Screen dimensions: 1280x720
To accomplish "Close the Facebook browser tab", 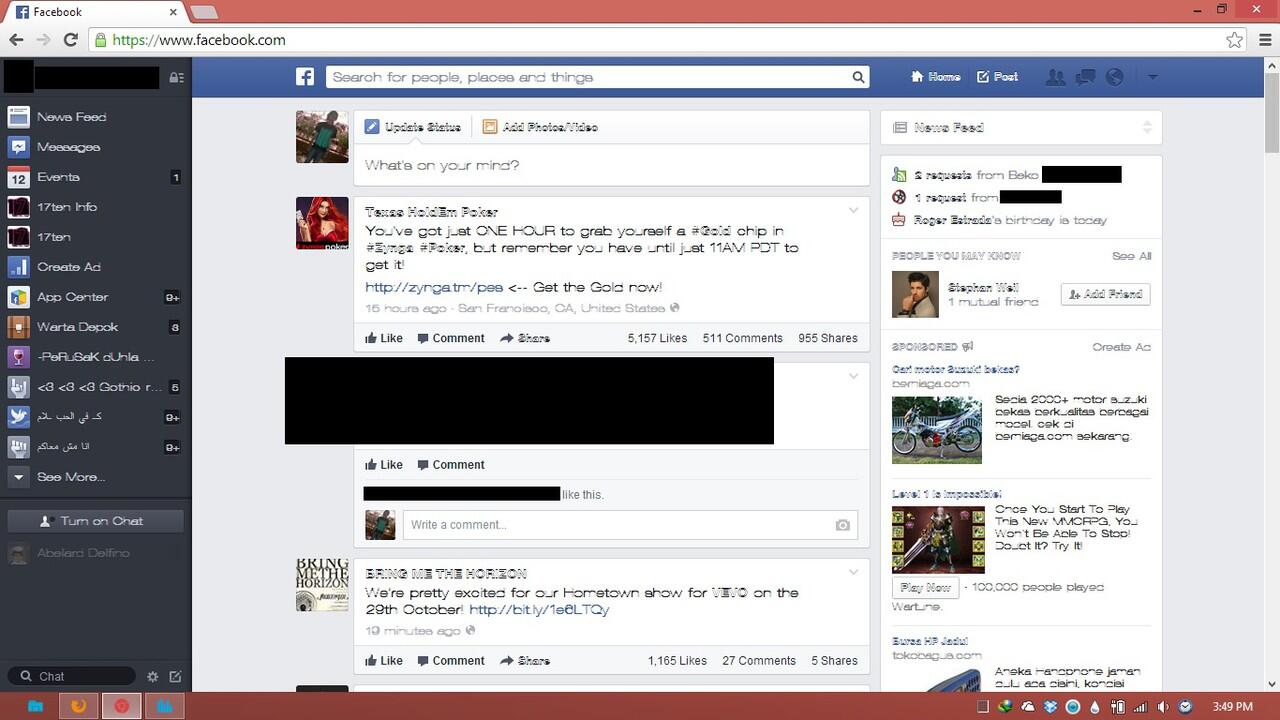I will pos(173,12).
